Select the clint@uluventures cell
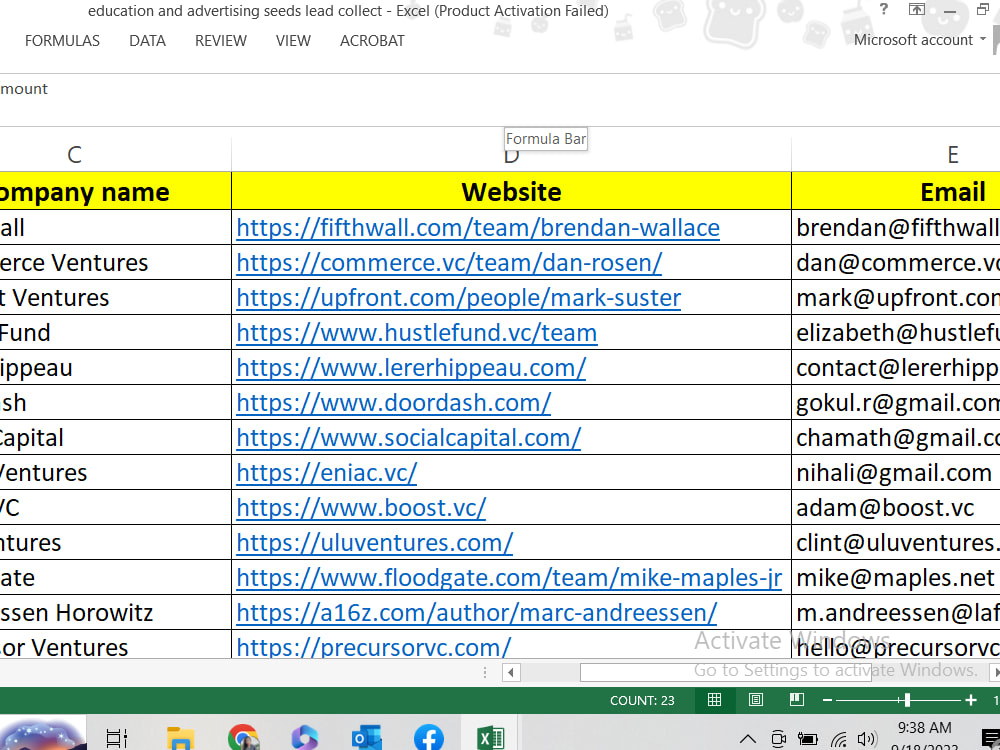Image resolution: width=1000 pixels, height=750 pixels. [895, 543]
